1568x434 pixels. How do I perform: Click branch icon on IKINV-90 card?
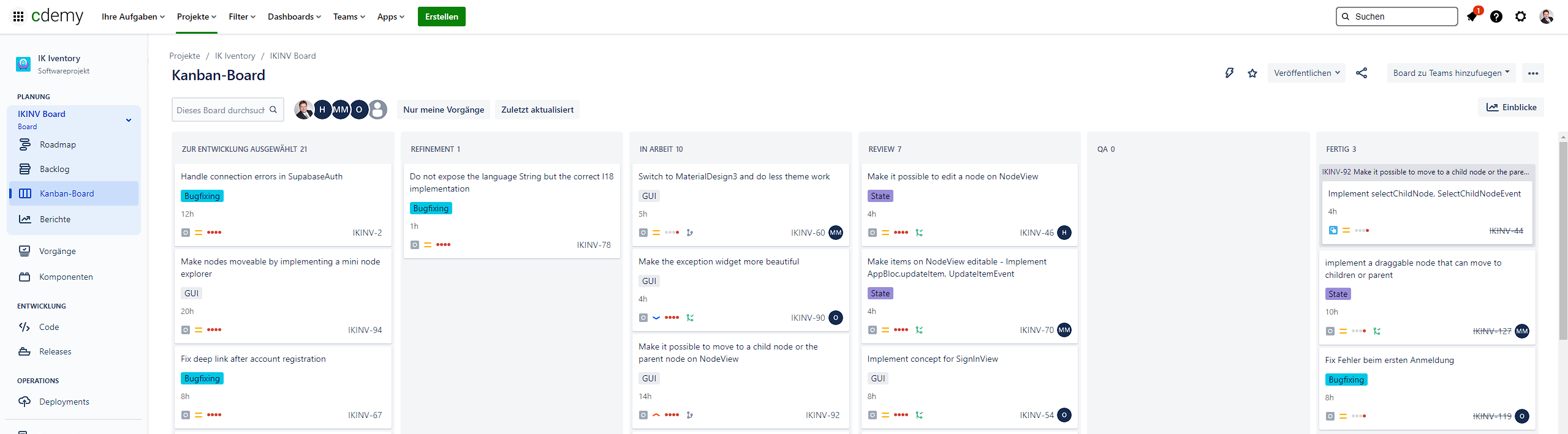pos(691,318)
